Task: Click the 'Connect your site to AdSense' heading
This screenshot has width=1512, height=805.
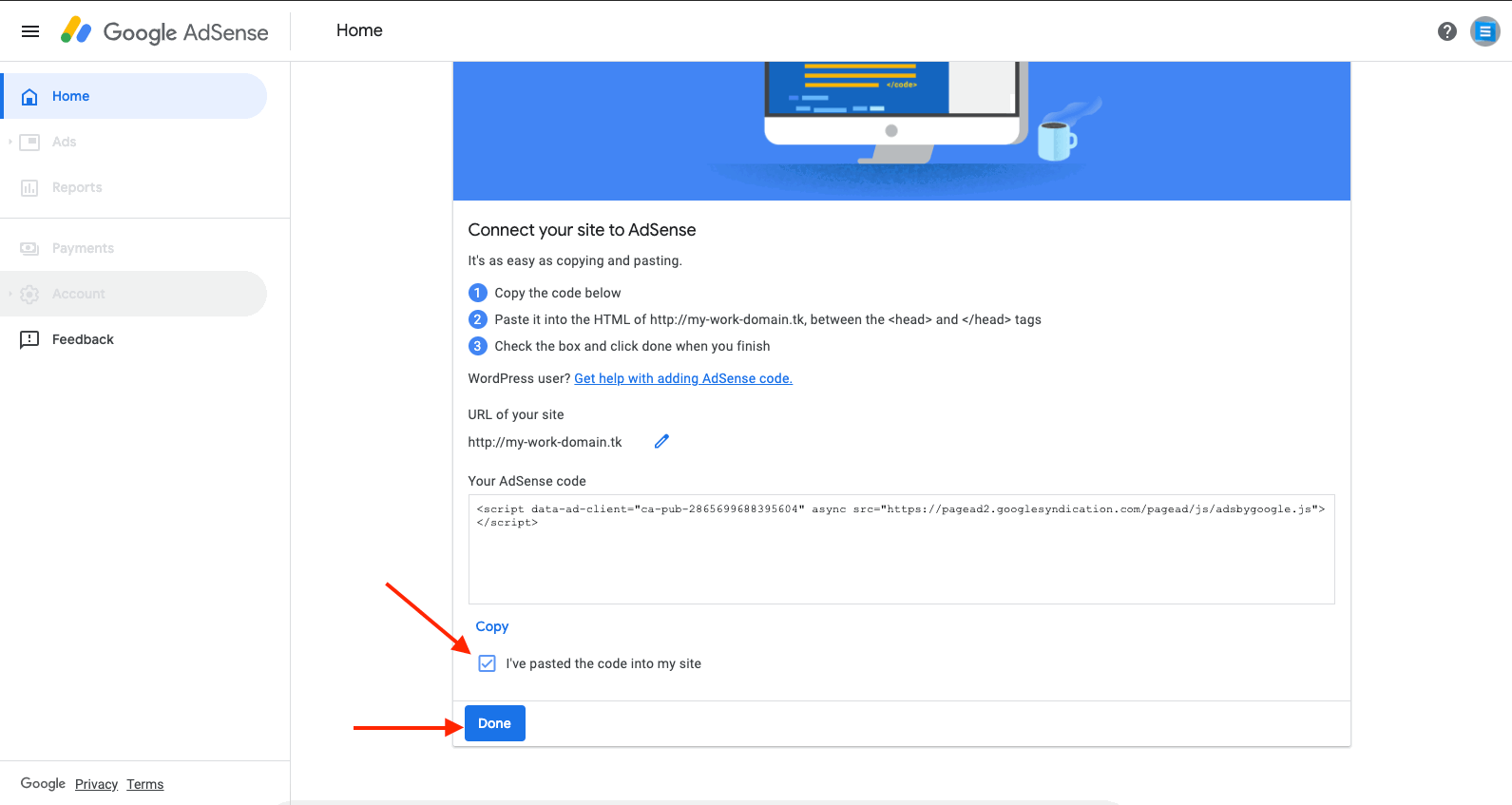Action: pos(582,230)
